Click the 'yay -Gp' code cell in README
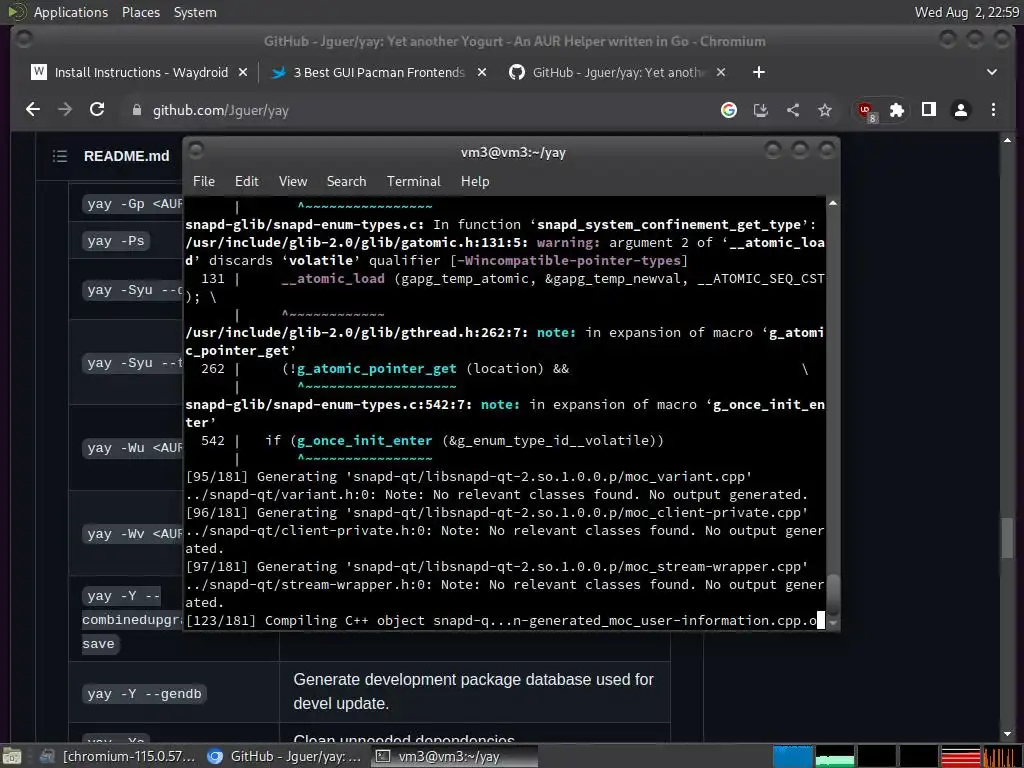 (x=133, y=204)
